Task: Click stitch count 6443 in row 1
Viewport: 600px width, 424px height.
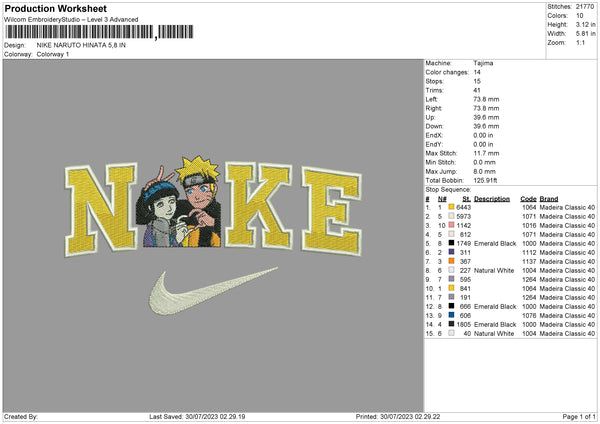Action: tap(463, 207)
